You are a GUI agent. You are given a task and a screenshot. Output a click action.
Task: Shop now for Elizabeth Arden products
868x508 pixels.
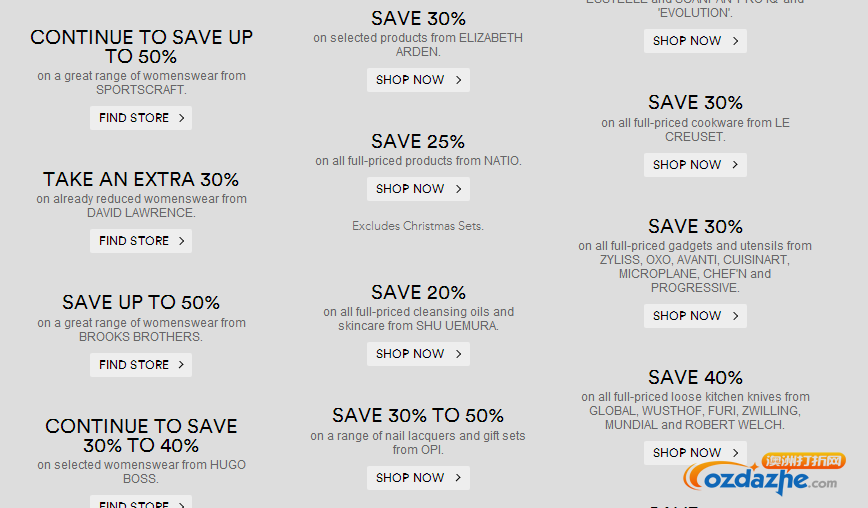pos(418,80)
